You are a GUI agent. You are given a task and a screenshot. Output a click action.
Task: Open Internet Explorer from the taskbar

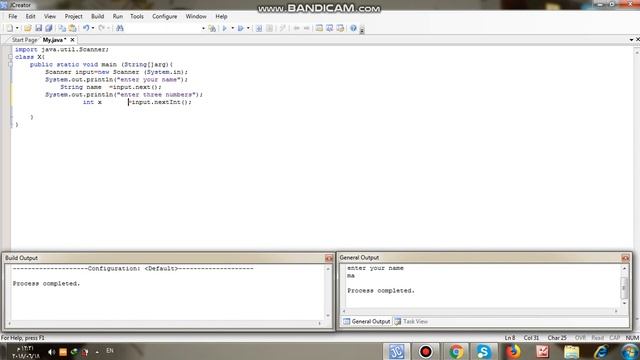click(x=601, y=351)
